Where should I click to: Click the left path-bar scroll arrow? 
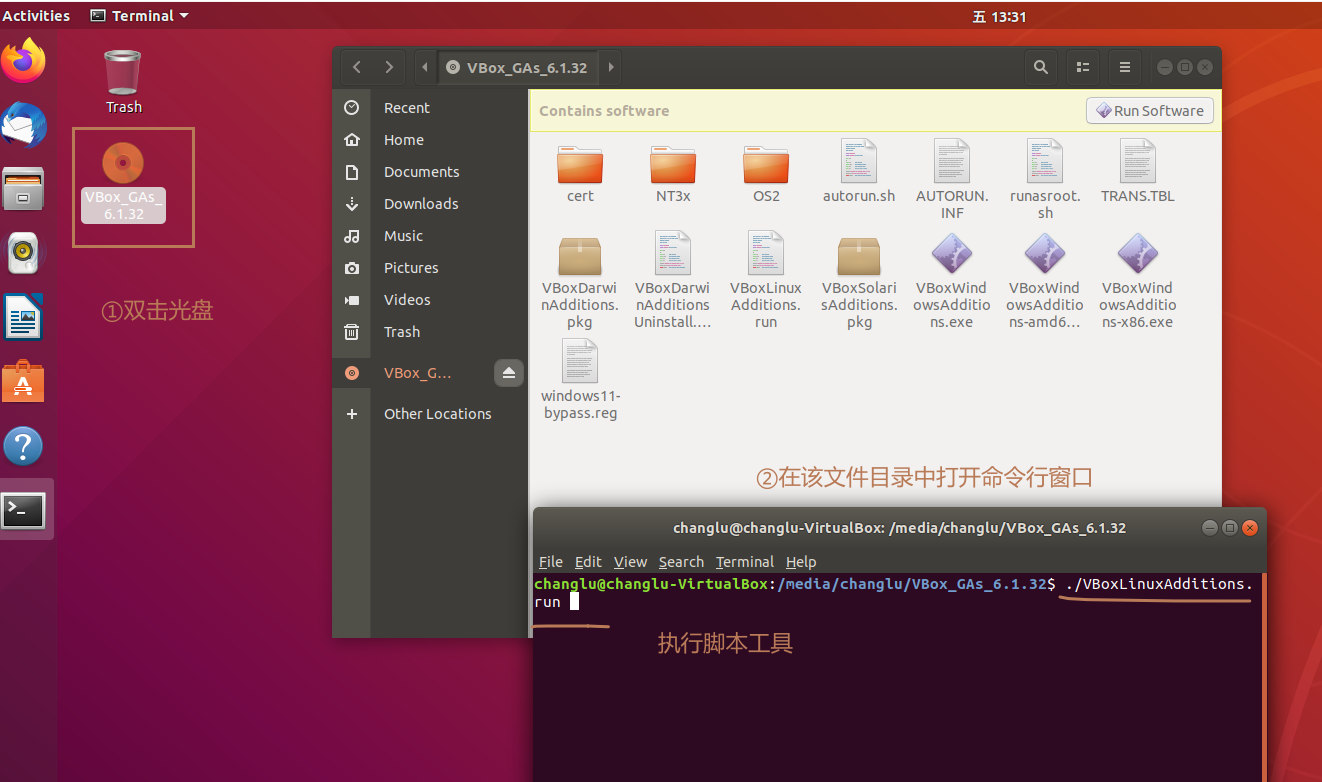coord(425,67)
